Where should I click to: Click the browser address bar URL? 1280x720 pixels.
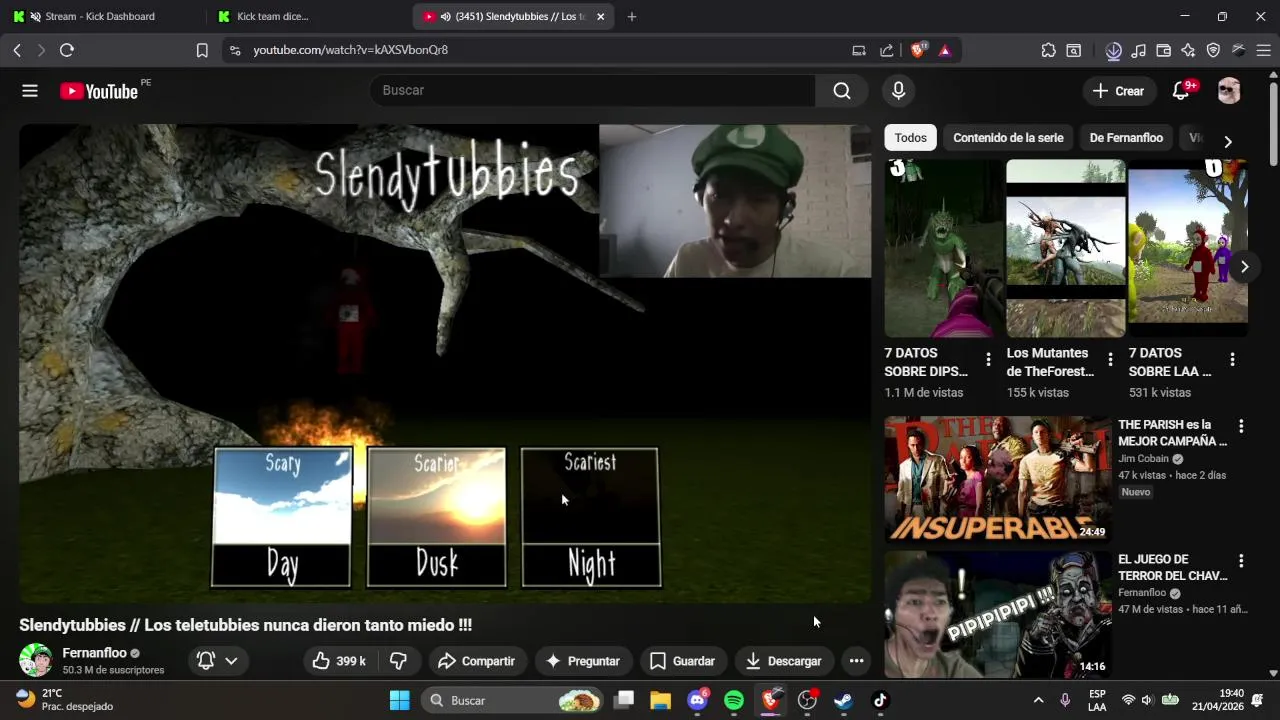pyautogui.click(x=350, y=50)
